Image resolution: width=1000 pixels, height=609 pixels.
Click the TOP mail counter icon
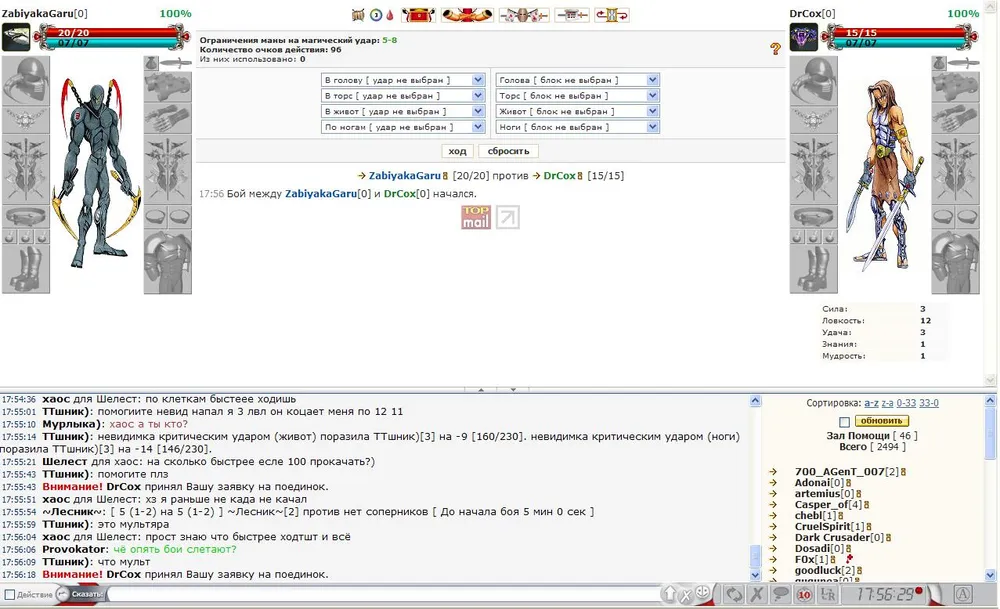coord(476,217)
